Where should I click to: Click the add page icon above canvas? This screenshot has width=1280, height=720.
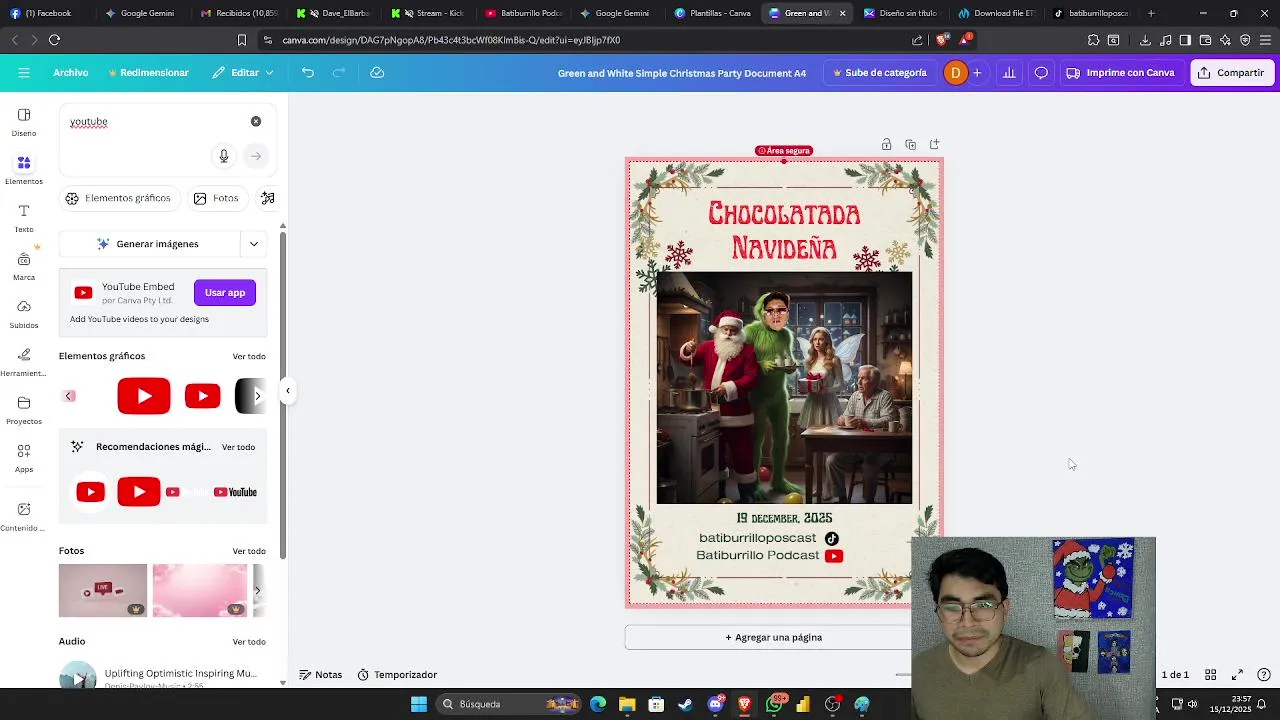click(934, 145)
